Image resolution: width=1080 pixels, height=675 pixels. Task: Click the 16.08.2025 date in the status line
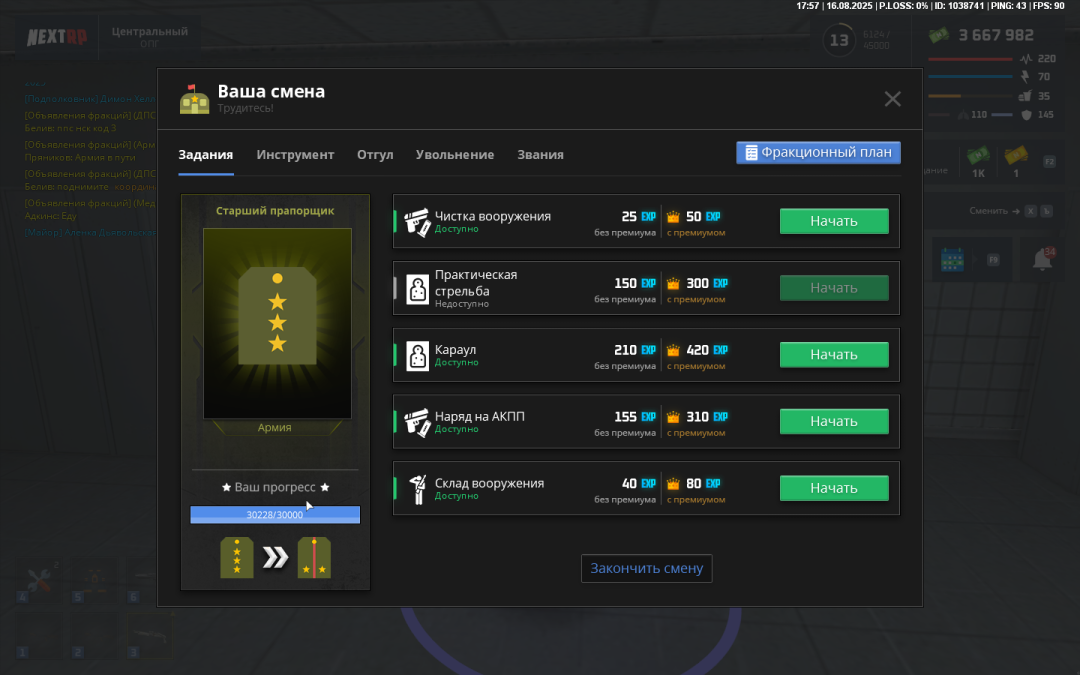click(x=849, y=6)
